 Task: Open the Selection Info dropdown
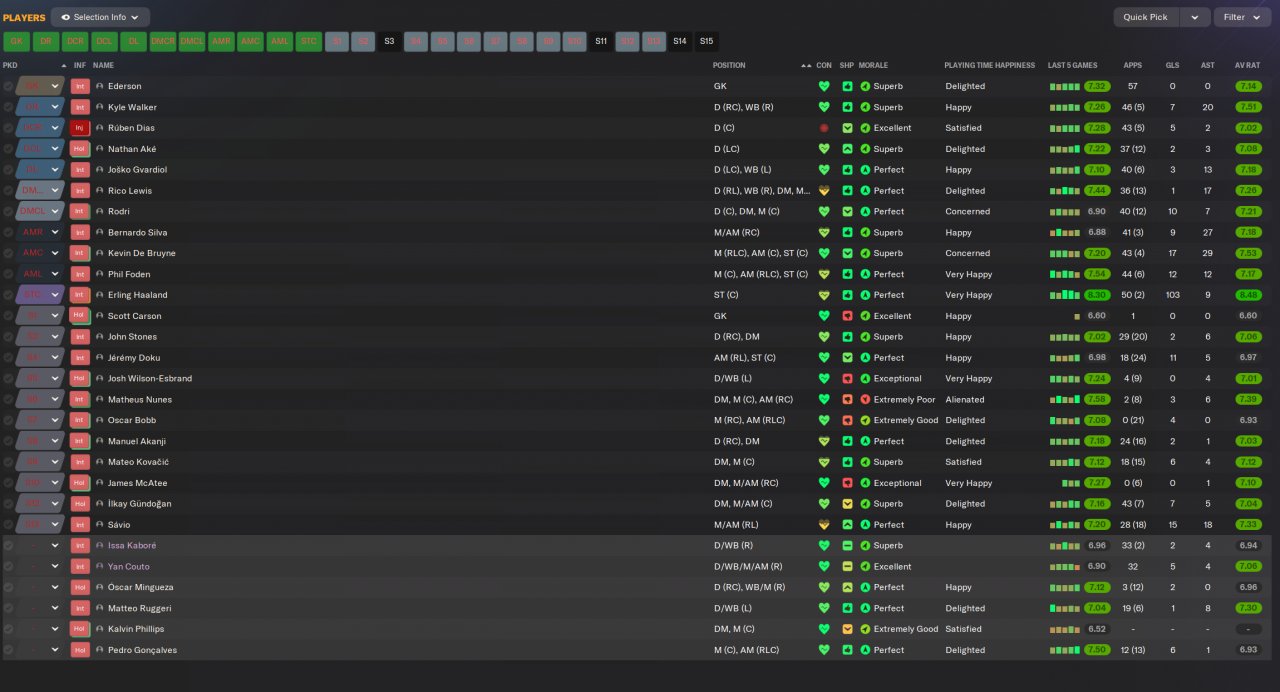pos(100,17)
